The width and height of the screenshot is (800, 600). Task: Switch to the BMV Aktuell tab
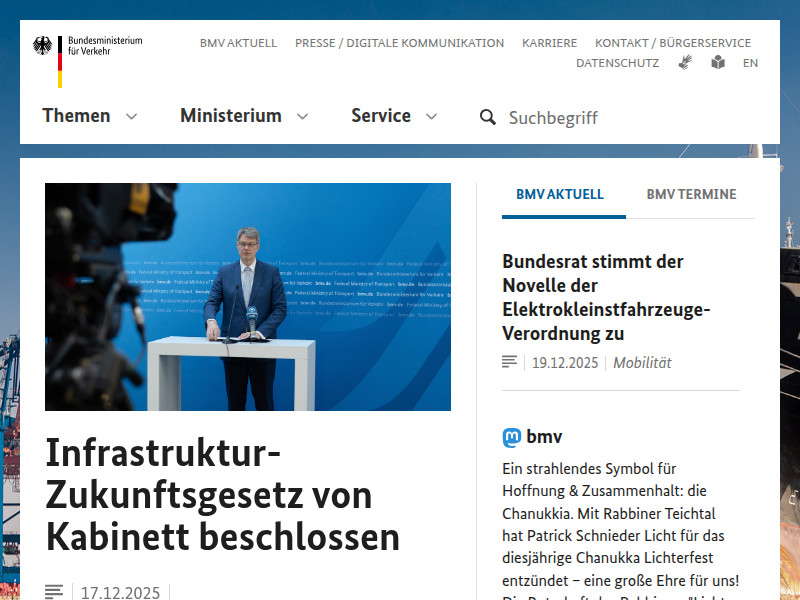click(x=560, y=194)
